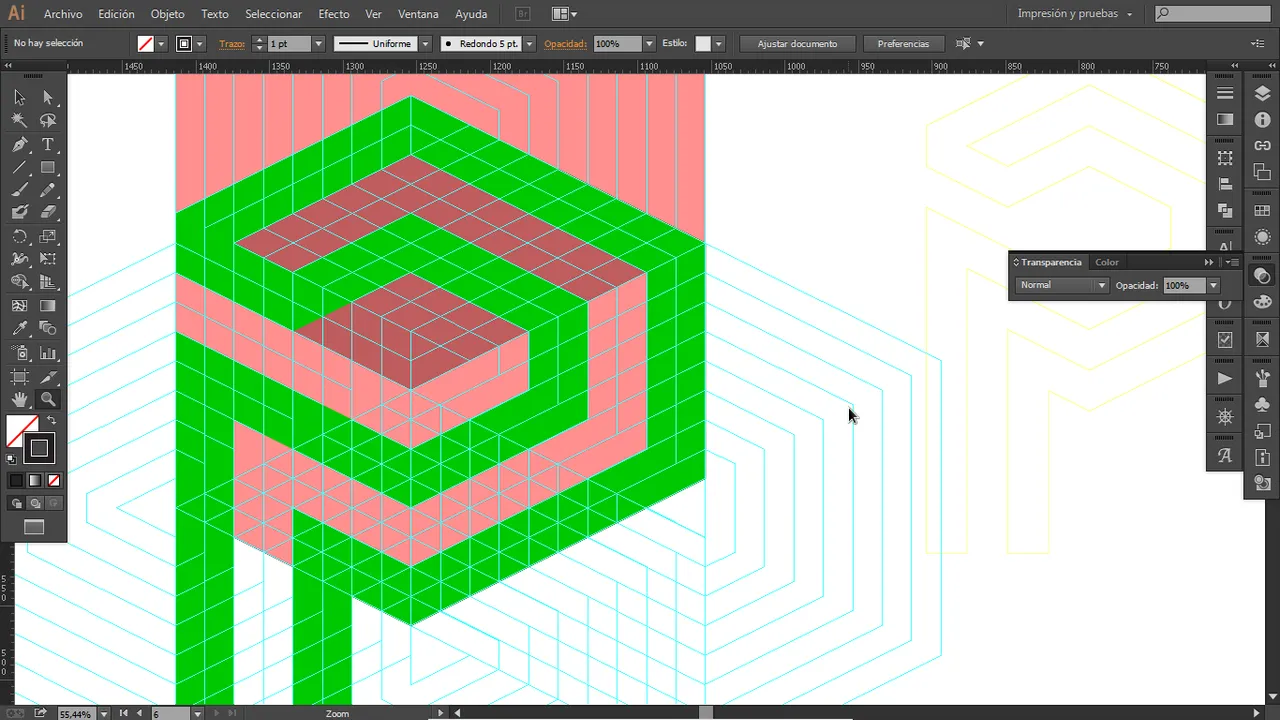This screenshot has height=720, width=1280.
Task: Switch to the Color panel tab
Action: pos(1107,262)
